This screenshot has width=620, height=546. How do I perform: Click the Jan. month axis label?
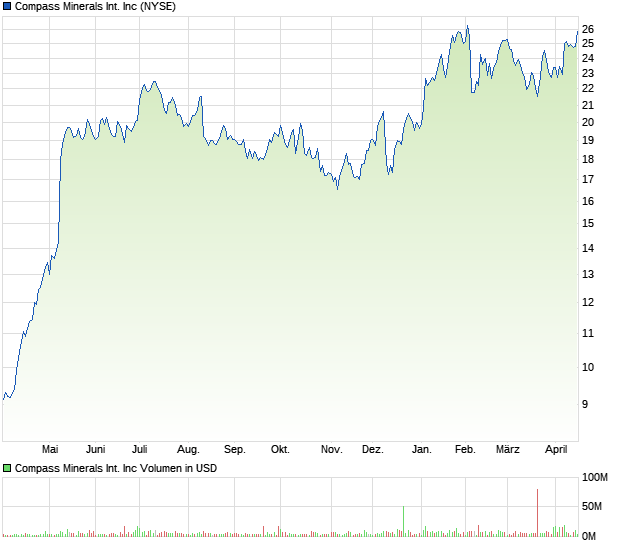(422, 450)
